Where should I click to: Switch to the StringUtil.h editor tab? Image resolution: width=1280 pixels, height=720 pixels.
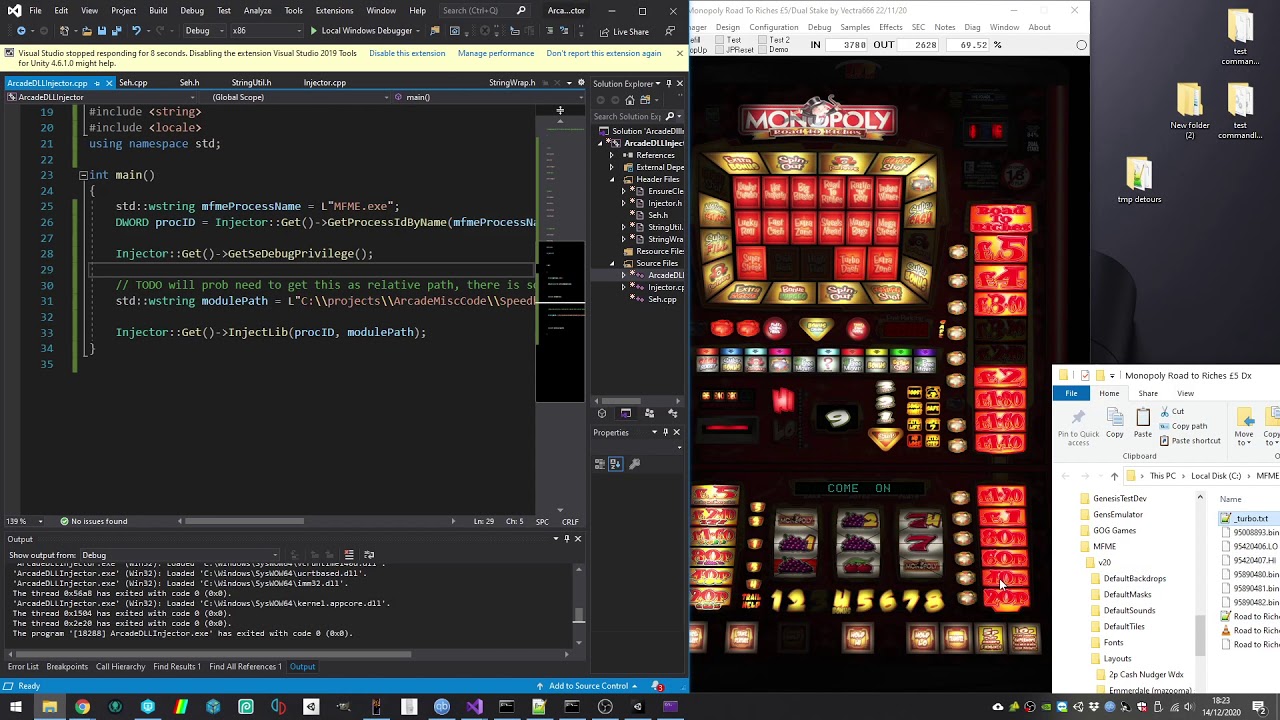pos(251,83)
